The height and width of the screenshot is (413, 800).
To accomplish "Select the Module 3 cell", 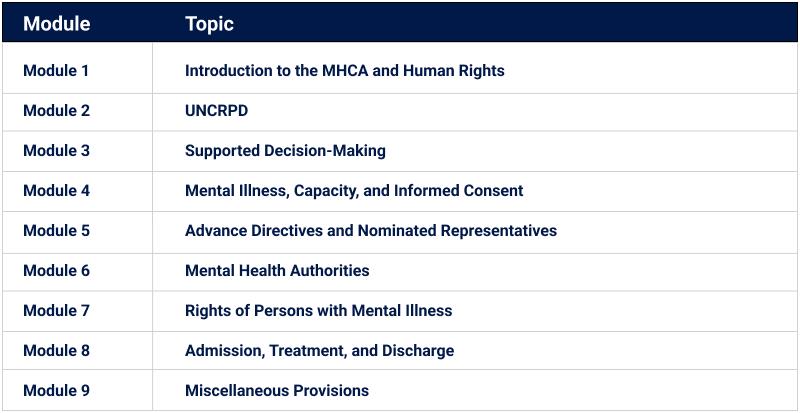I will [56, 151].
